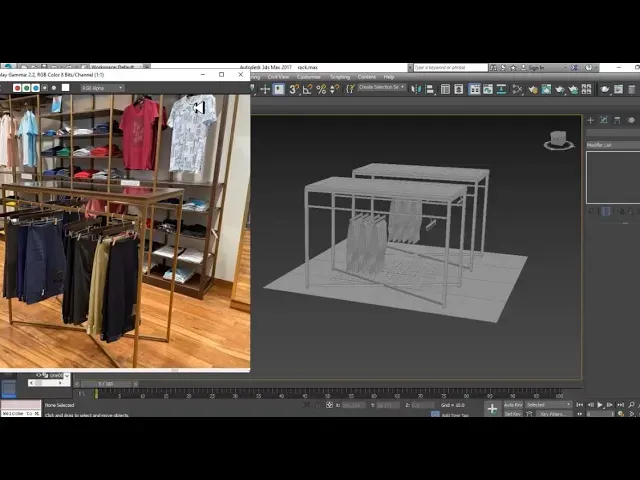Select the Move transform tool
This screenshot has height=480, width=640.
(265, 89)
